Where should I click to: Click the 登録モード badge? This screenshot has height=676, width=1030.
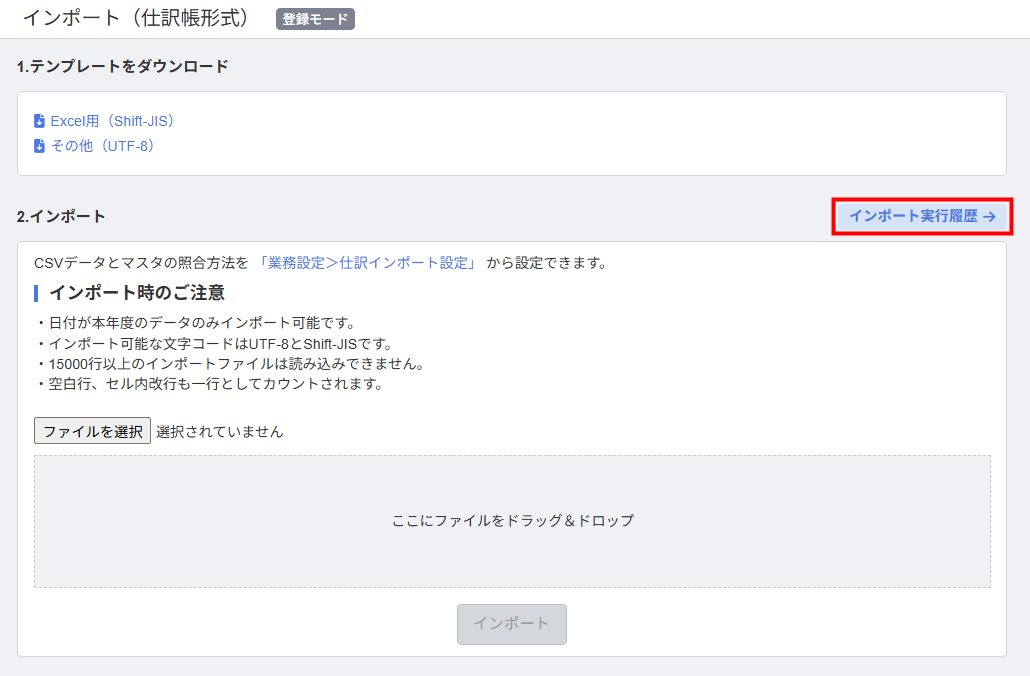coord(315,19)
